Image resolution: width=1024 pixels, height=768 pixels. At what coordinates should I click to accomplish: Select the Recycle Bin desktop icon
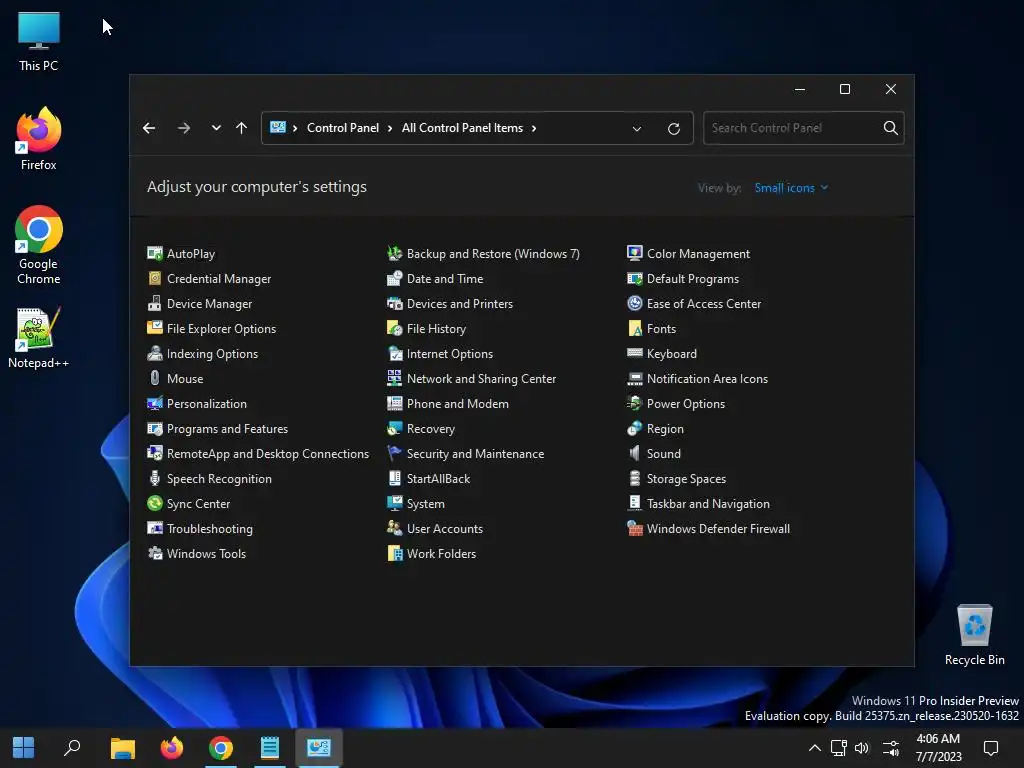click(x=974, y=634)
